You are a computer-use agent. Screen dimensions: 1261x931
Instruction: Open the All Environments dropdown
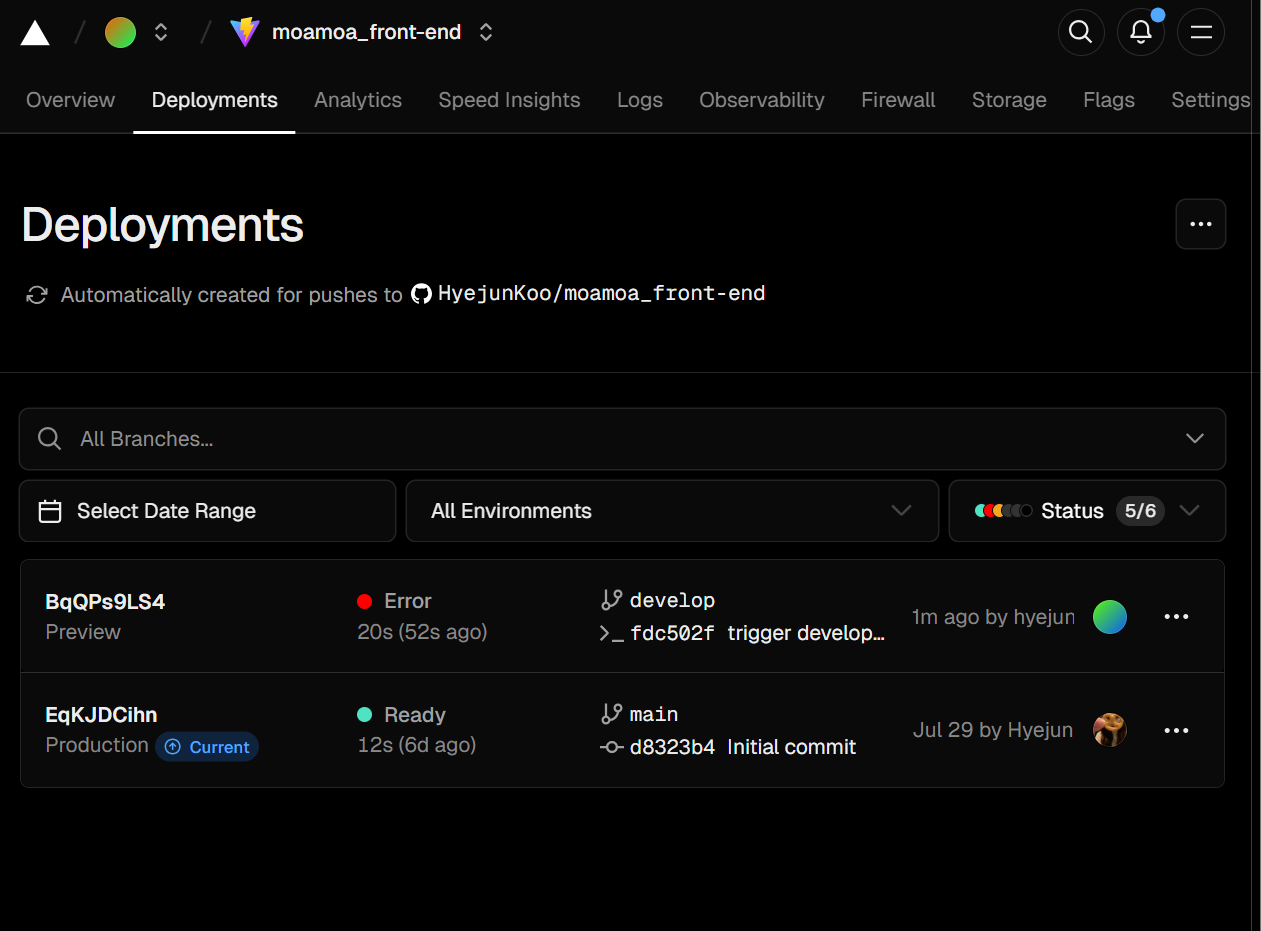point(672,511)
